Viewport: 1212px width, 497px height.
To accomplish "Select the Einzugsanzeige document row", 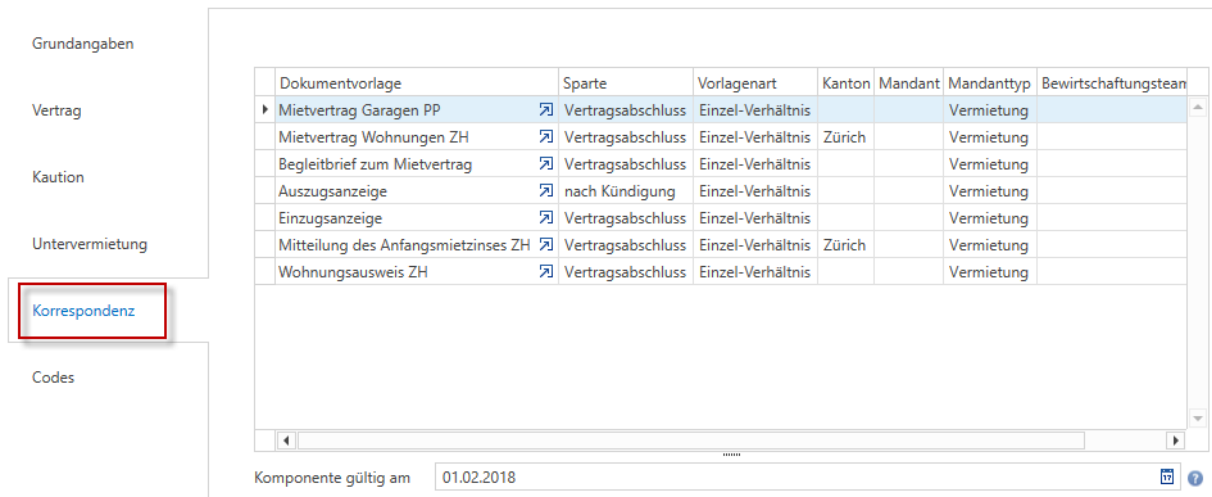I will 720,218.
